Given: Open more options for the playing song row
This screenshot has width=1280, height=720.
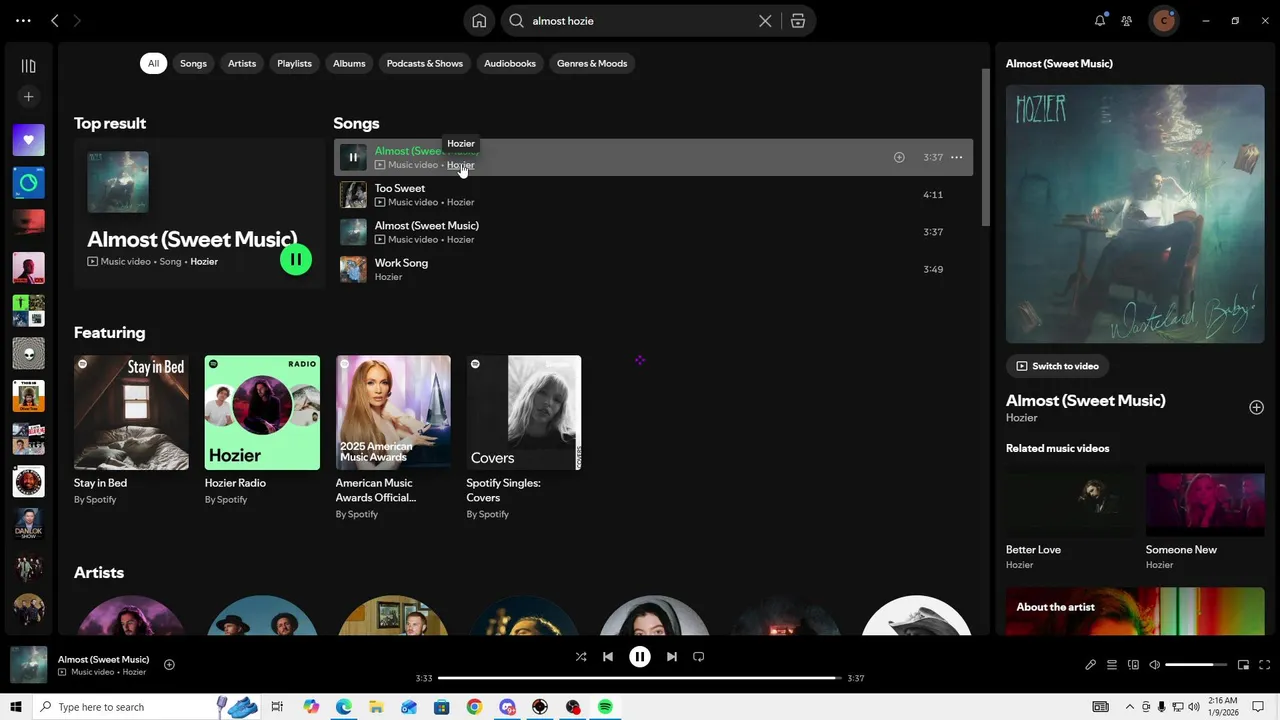Looking at the screenshot, I should [956, 157].
